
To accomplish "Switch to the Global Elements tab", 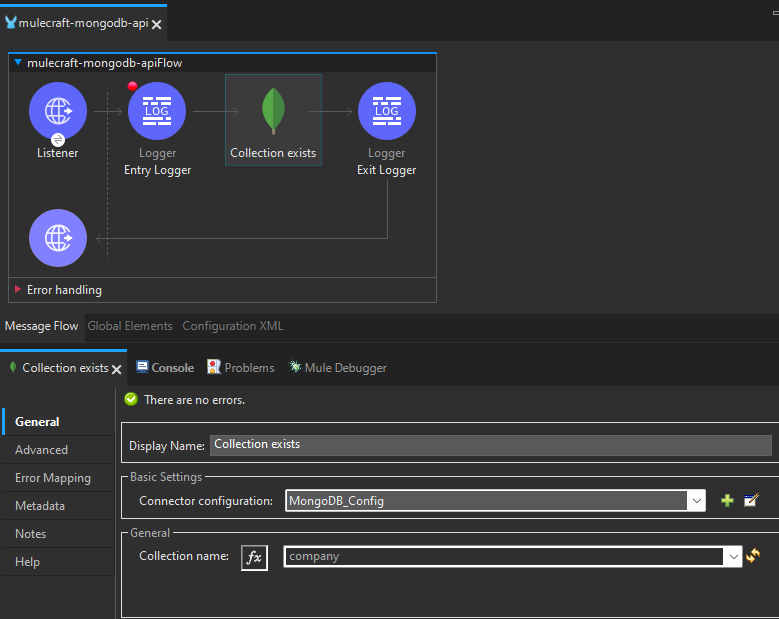I will (130, 326).
